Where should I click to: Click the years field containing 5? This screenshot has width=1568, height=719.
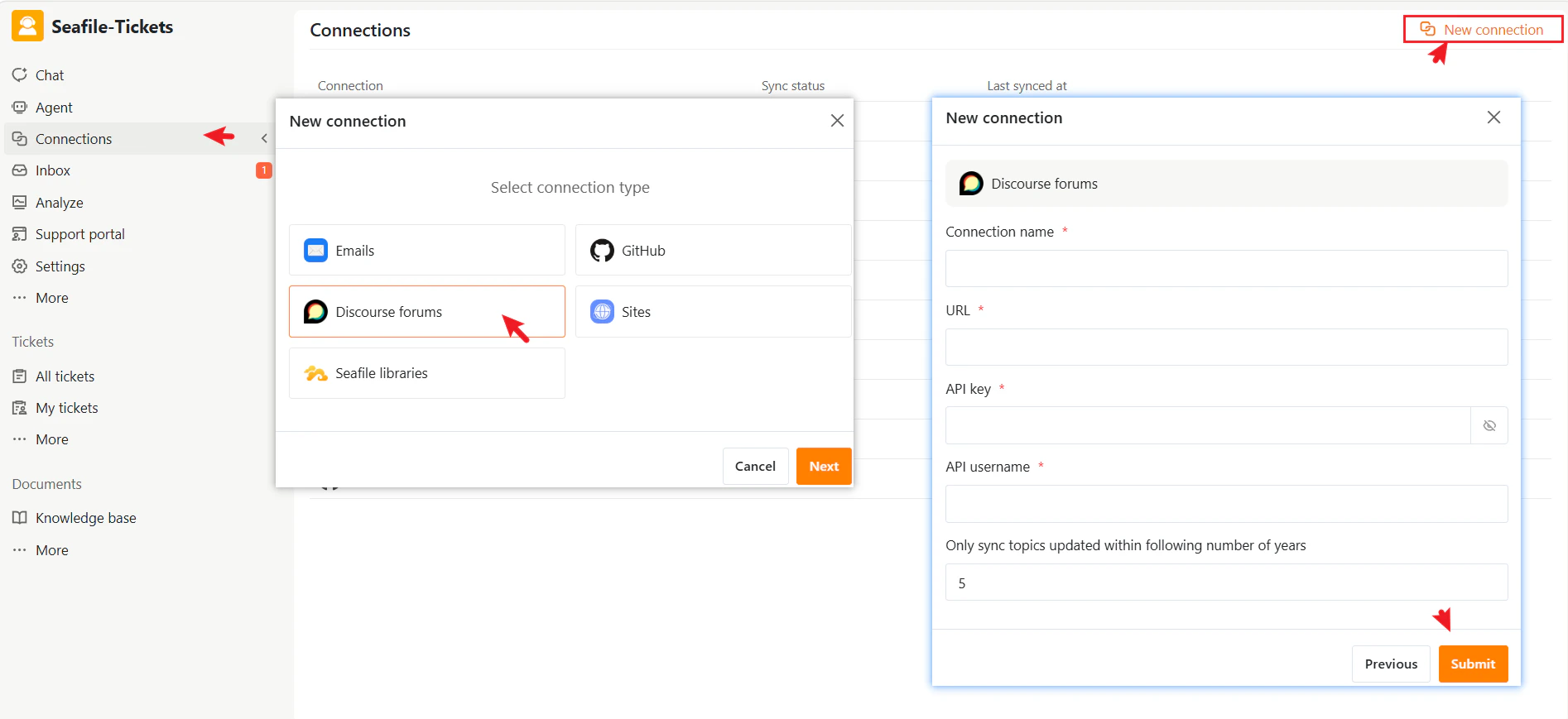[1226, 582]
